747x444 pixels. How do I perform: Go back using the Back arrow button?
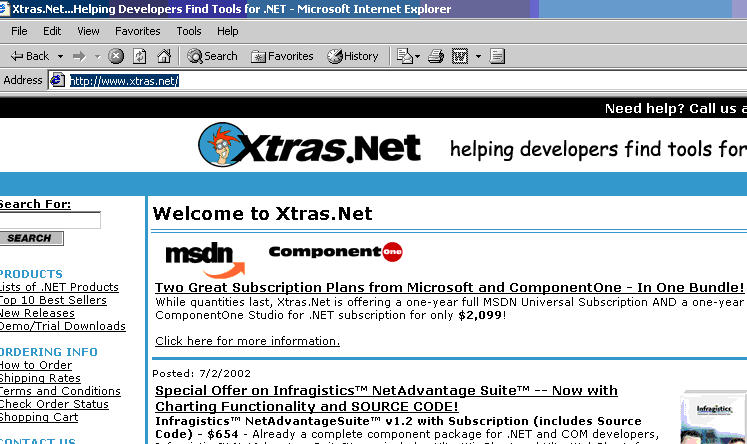(x=30, y=56)
